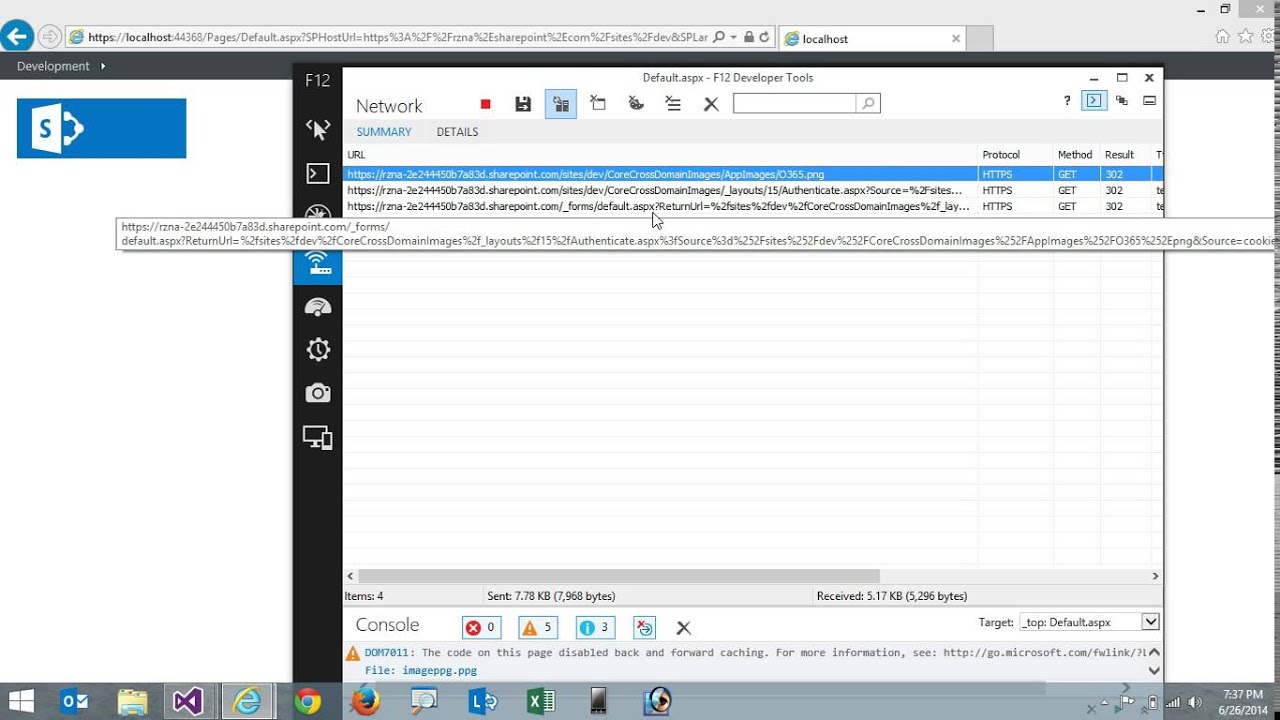Image resolution: width=1280 pixels, height=720 pixels.
Task: Open Visual Studio from the taskbar
Action: tap(188, 701)
